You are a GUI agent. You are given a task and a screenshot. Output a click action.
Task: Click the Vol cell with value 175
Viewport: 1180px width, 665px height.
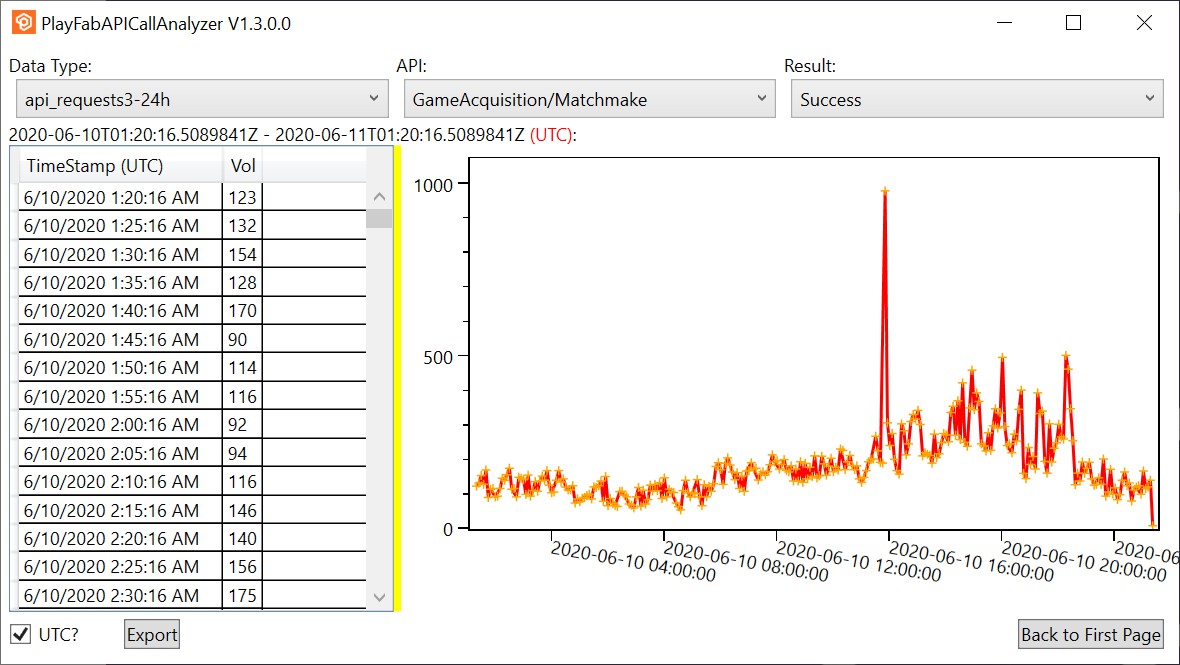(242, 595)
